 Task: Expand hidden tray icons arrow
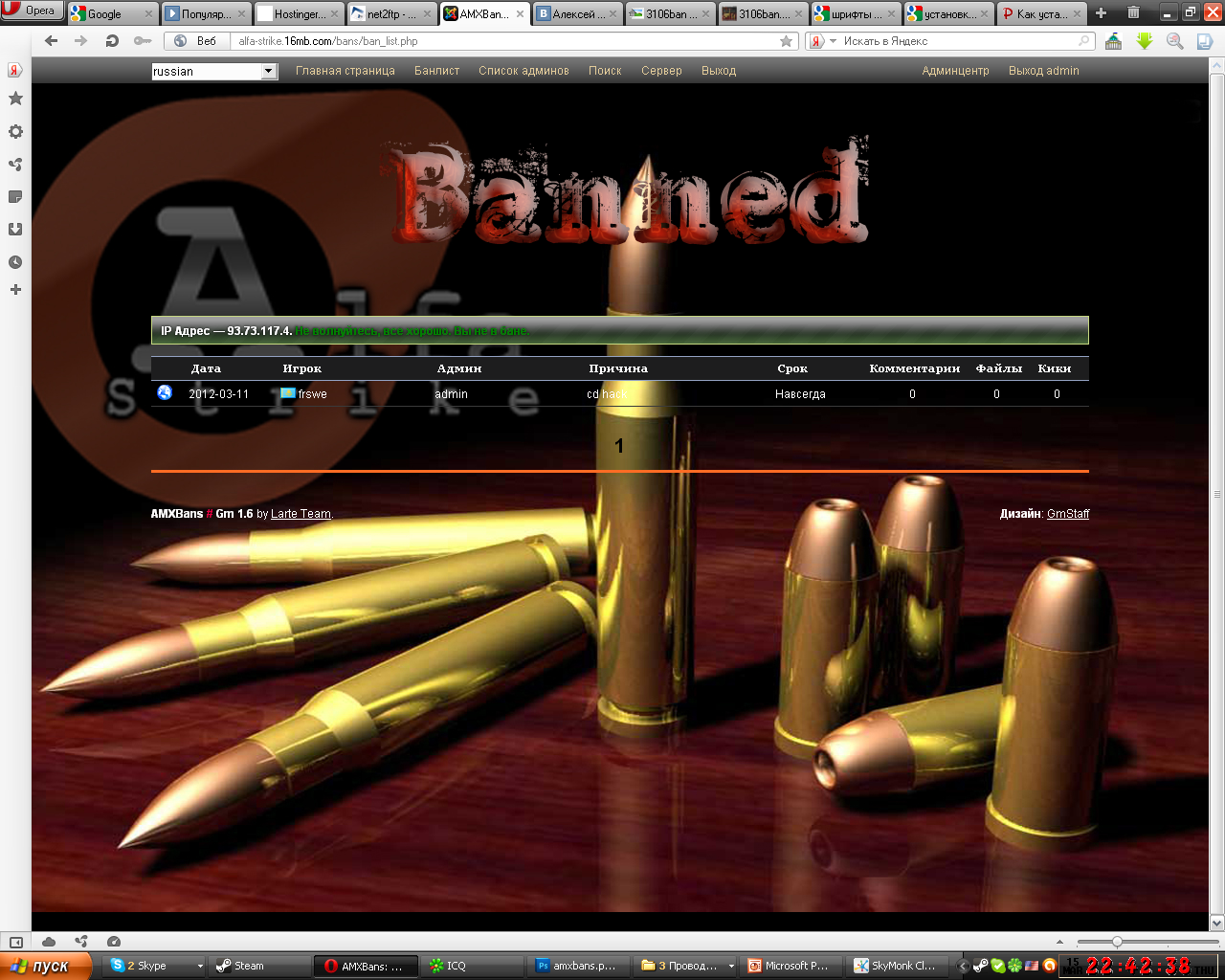pos(964,966)
